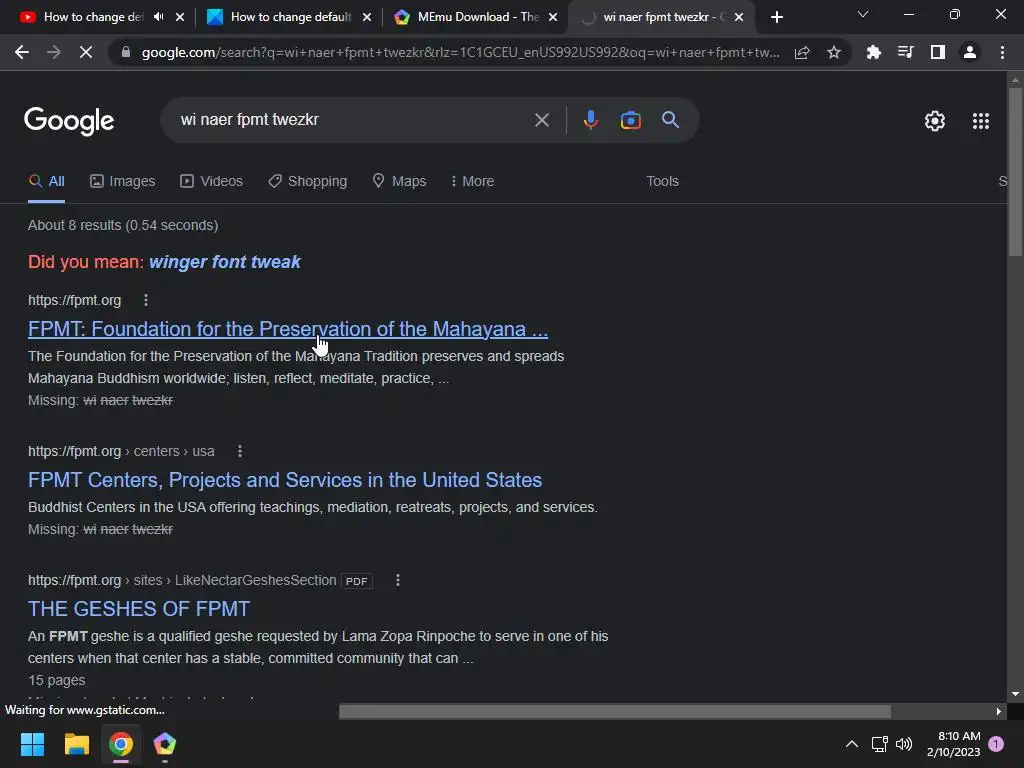Open options for fpmt.org first result

click(146, 300)
